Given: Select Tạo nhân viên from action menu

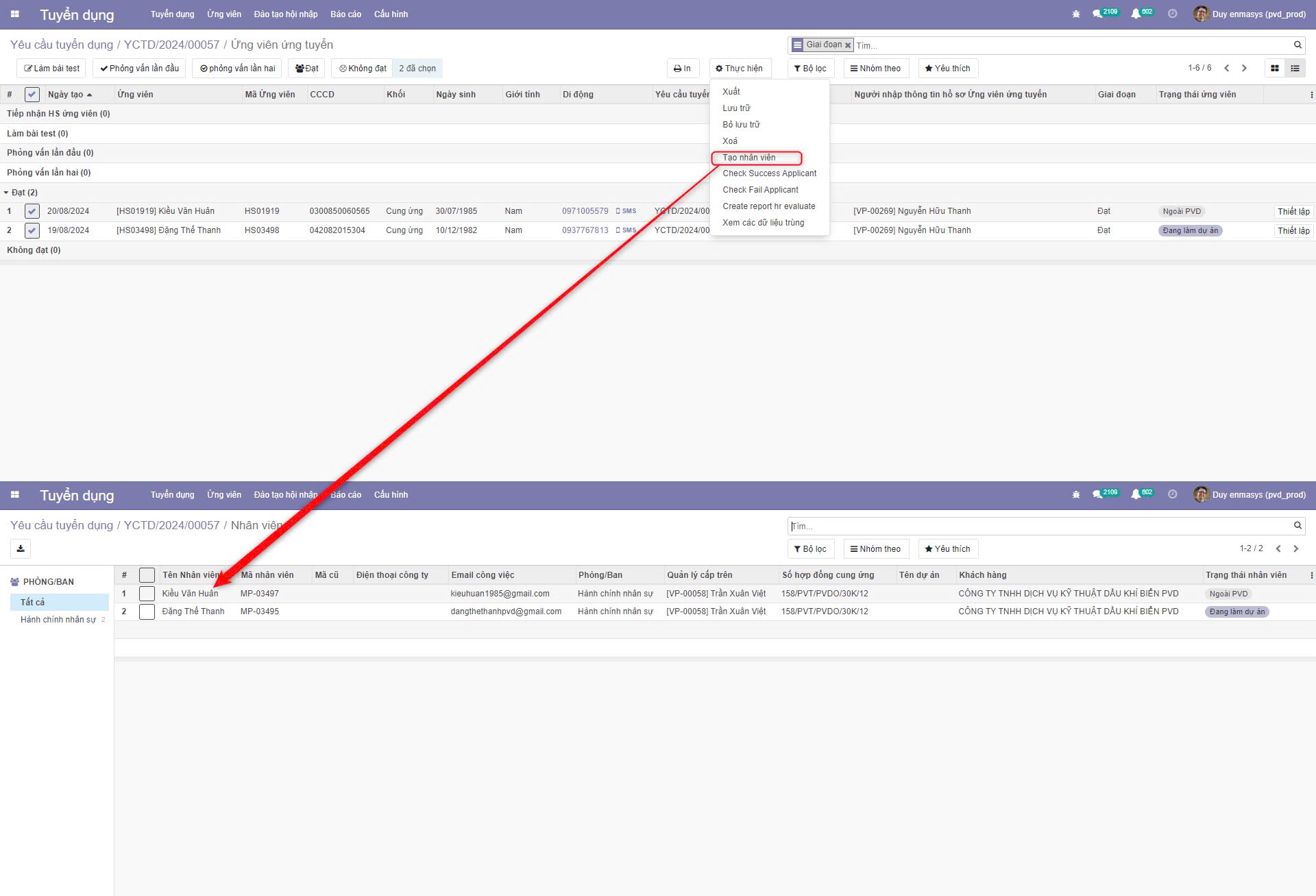Looking at the screenshot, I should point(749,158).
